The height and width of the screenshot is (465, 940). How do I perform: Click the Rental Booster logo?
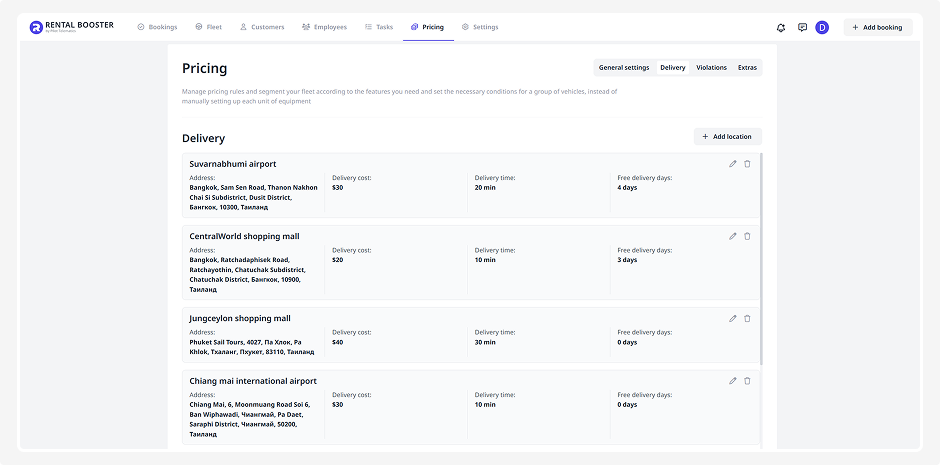click(x=71, y=28)
